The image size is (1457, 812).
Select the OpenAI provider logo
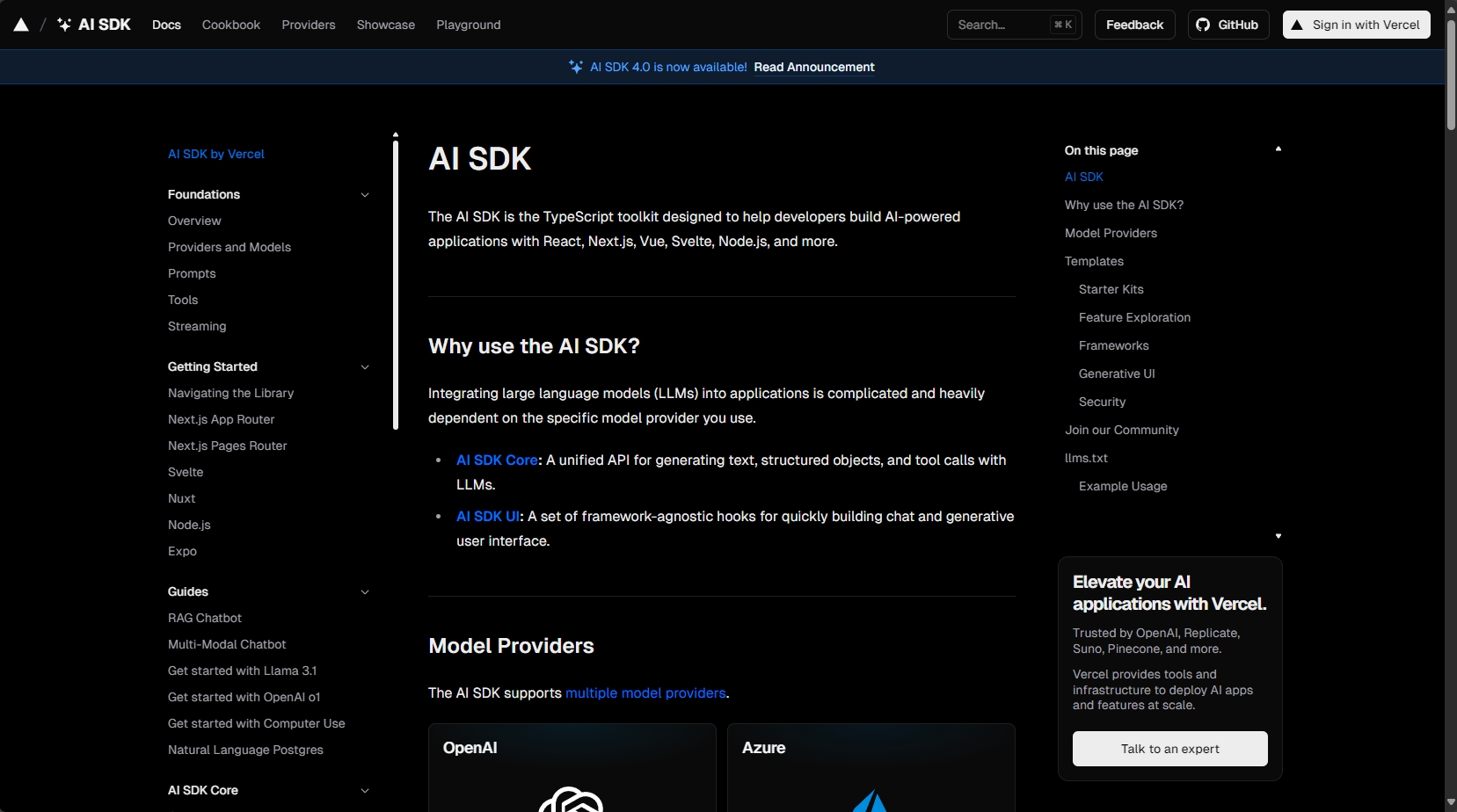tap(572, 800)
